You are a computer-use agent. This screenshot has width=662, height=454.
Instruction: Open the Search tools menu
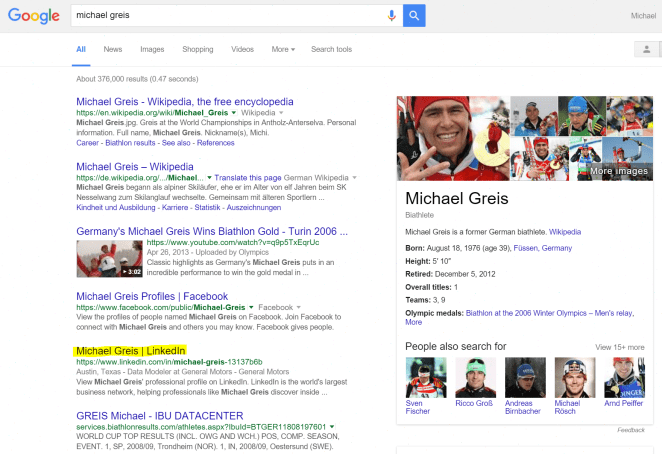pos(331,49)
